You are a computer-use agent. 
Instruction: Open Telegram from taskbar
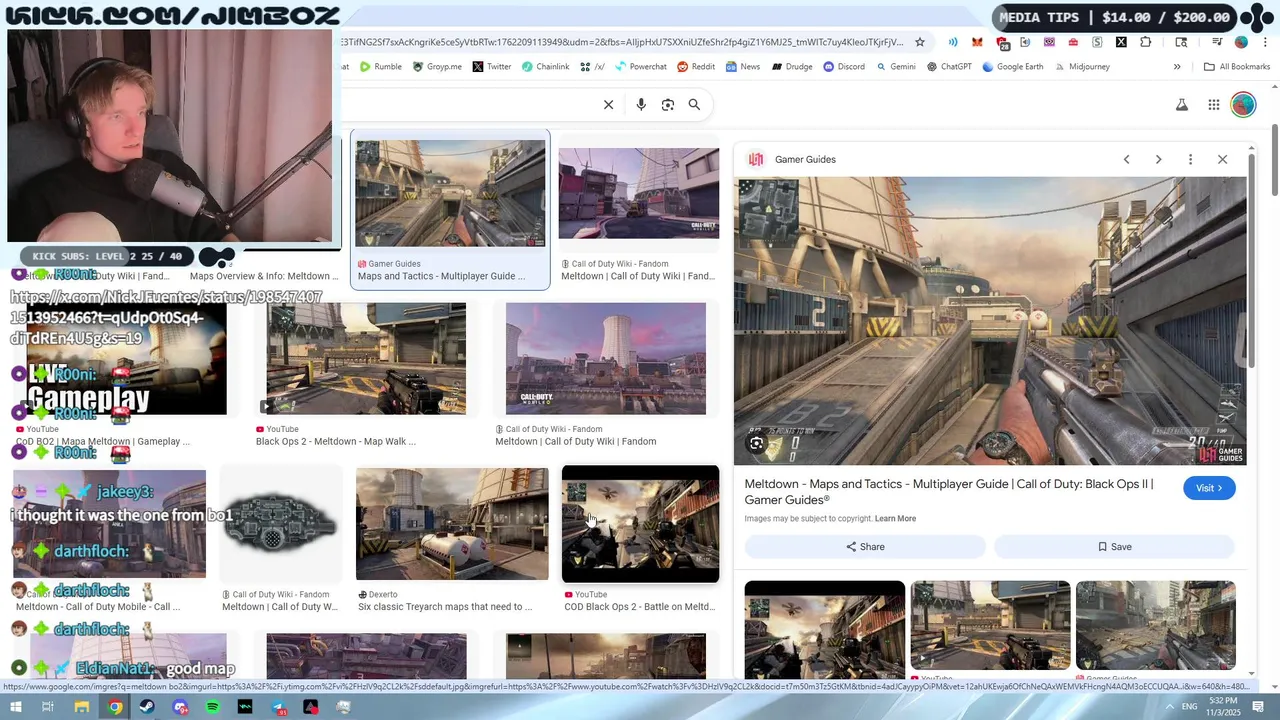[x=278, y=707]
